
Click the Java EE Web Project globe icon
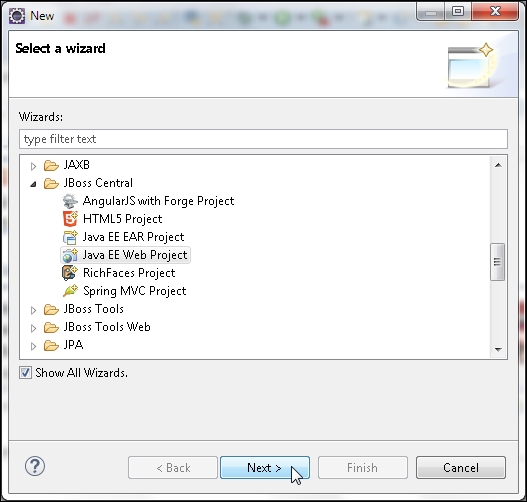point(70,255)
